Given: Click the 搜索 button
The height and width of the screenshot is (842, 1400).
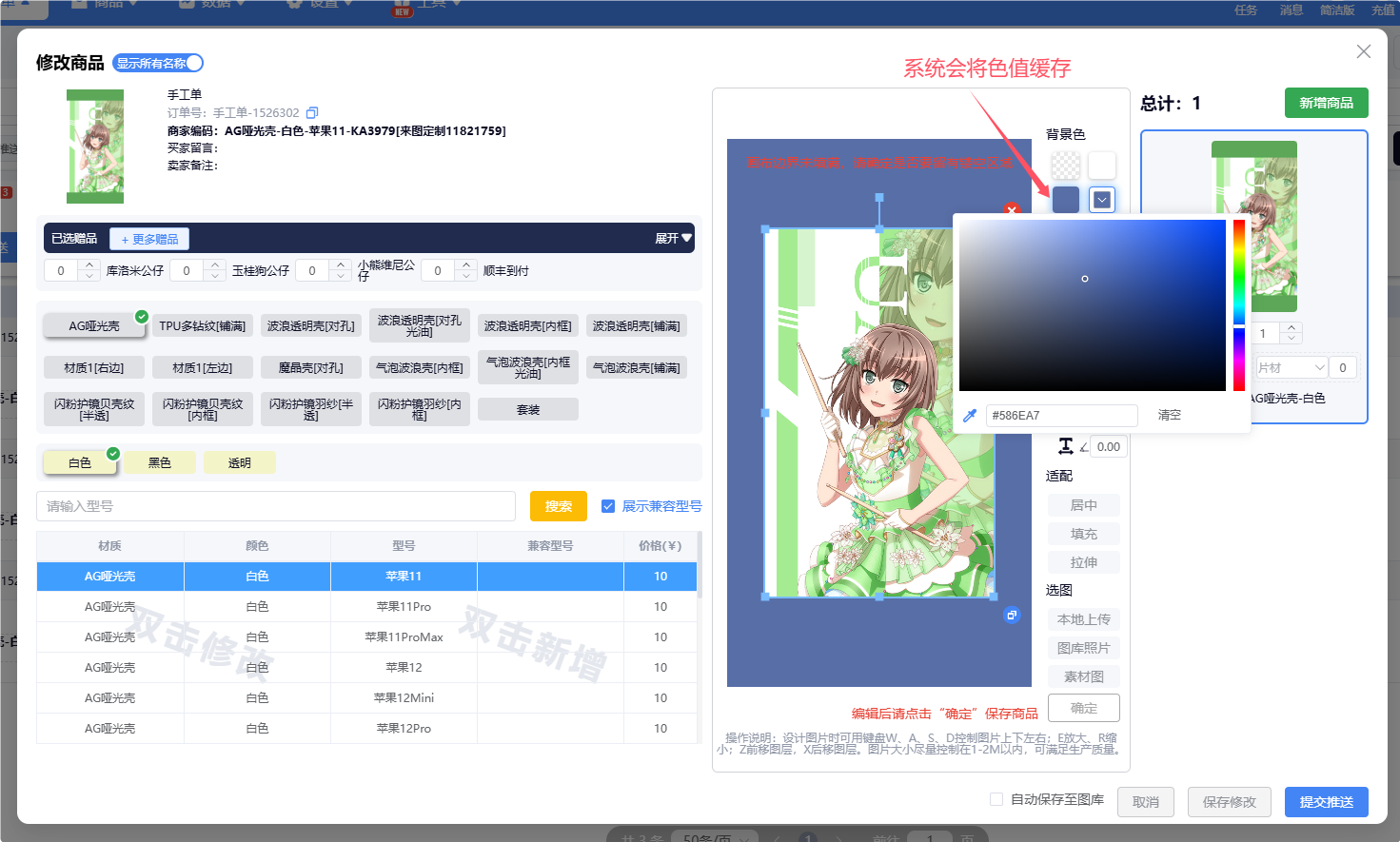Looking at the screenshot, I should pyautogui.click(x=559, y=506).
